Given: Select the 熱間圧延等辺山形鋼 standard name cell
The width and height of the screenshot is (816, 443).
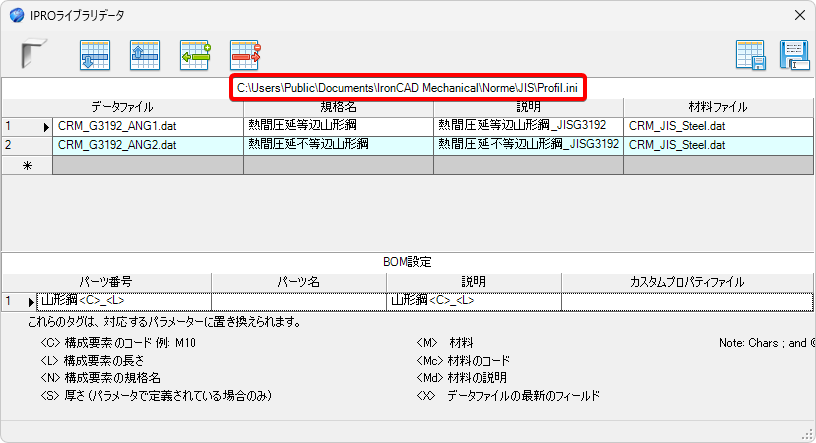Looking at the screenshot, I should click(x=338, y=126).
